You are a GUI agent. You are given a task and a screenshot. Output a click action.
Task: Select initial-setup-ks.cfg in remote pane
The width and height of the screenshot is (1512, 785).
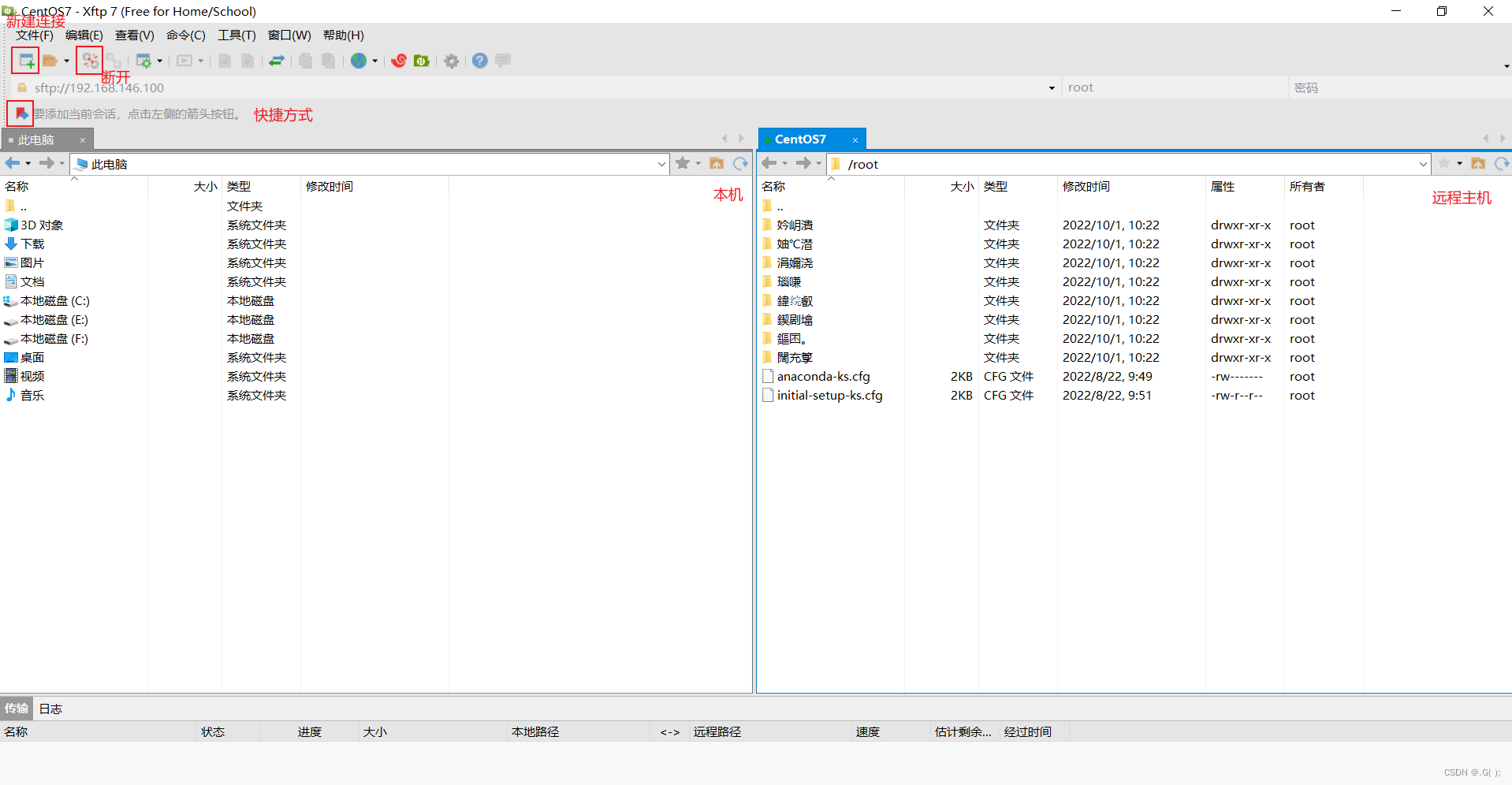pyautogui.click(x=829, y=396)
